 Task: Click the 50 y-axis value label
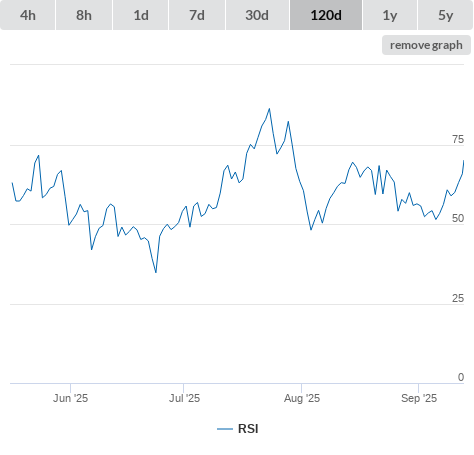click(458, 218)
